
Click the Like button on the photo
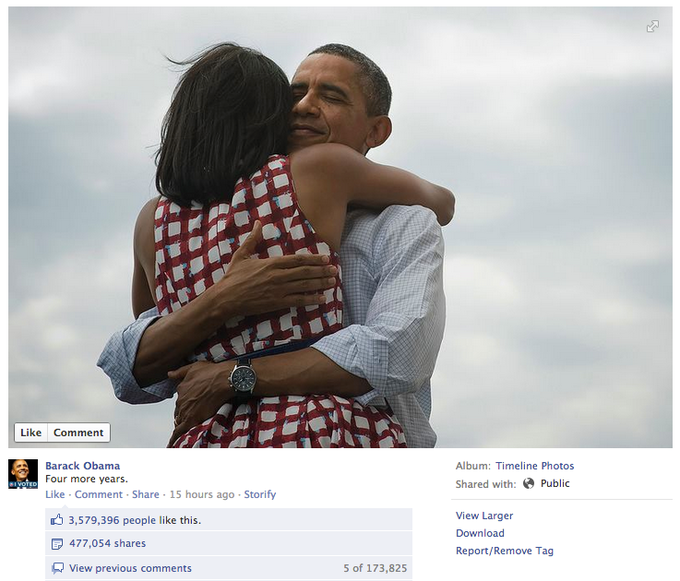point(31,433)
